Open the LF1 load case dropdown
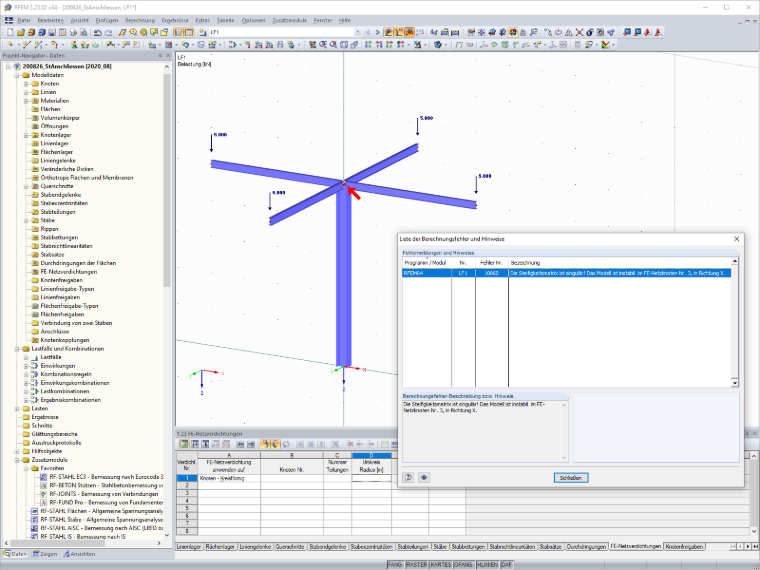Screen dimensions: 760x570 click(358, 32)
